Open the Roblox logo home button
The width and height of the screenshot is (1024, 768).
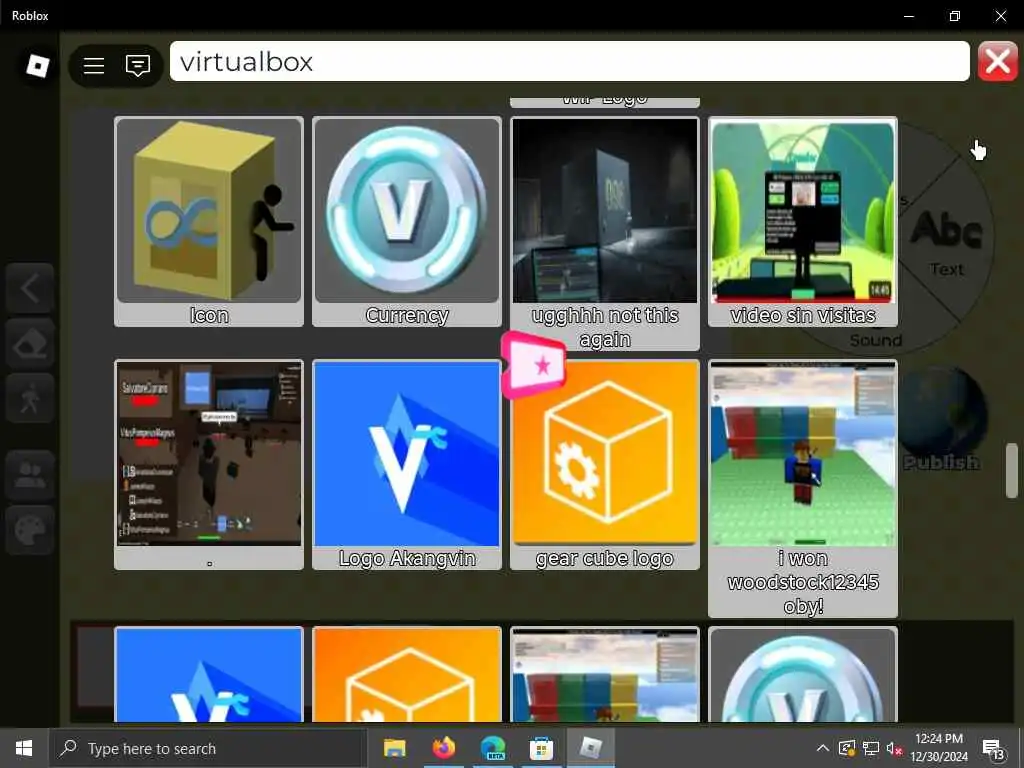37,66
